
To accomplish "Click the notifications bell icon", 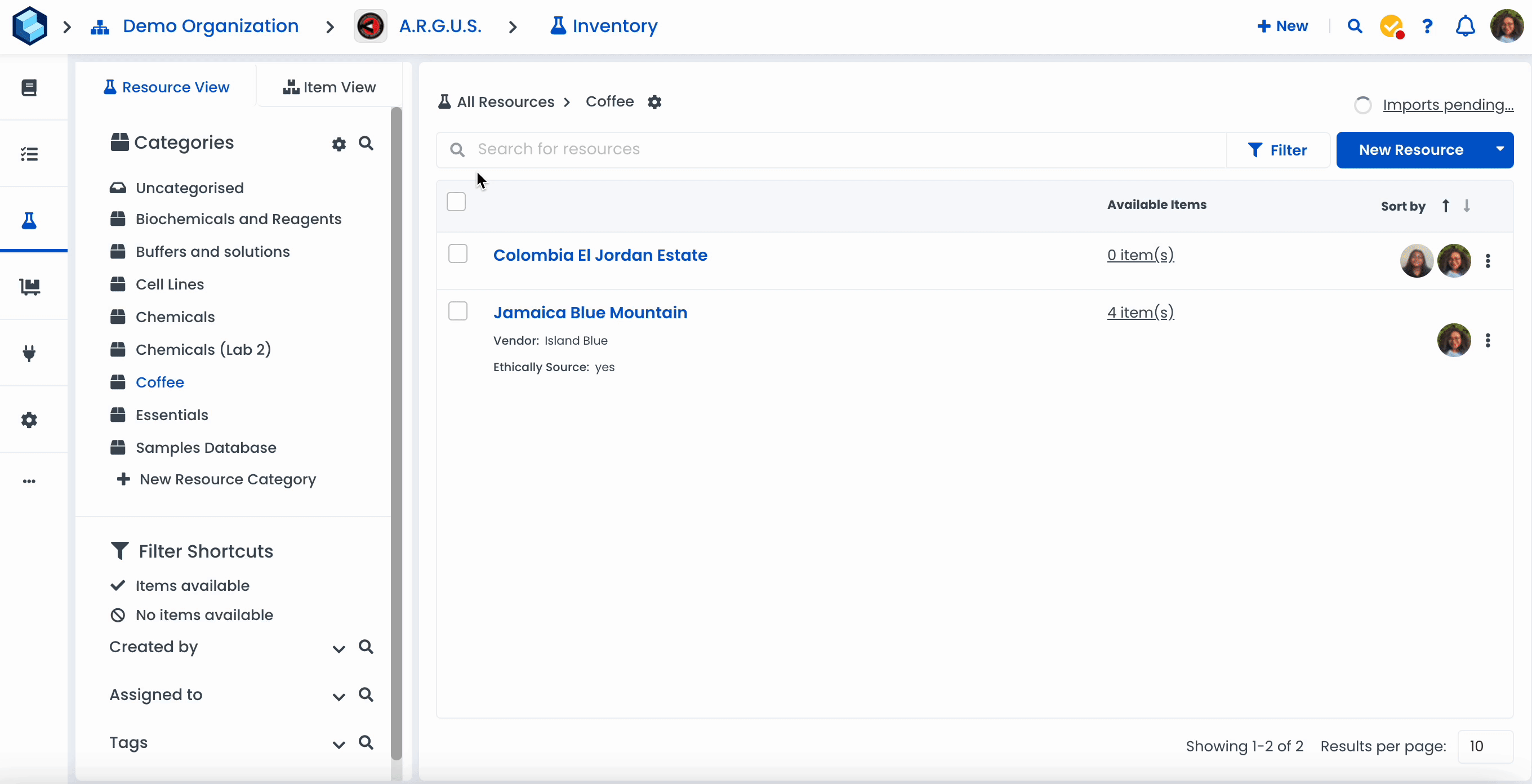I will point(1465,26).
